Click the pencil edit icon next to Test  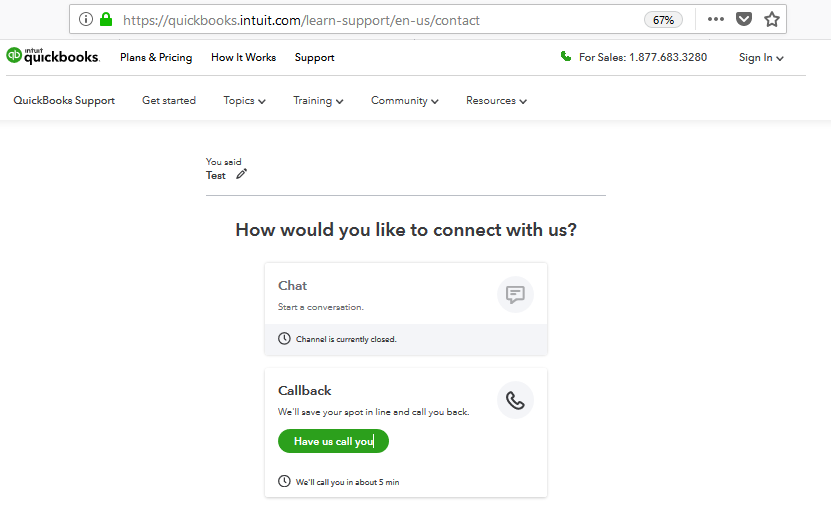[242, 174]
